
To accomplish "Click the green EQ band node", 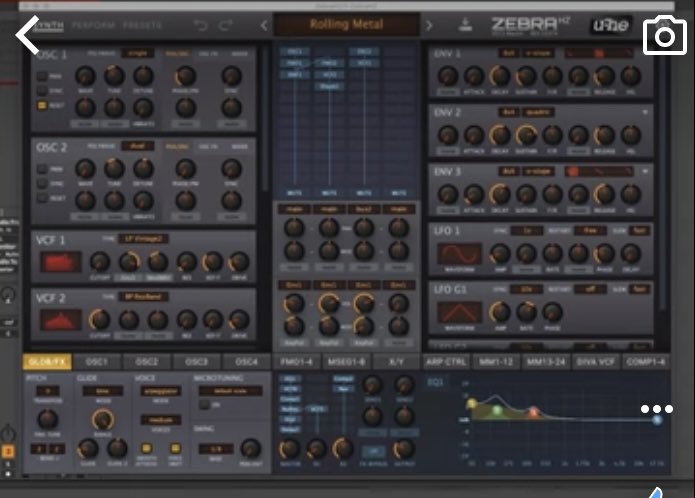I will (497, 410).
